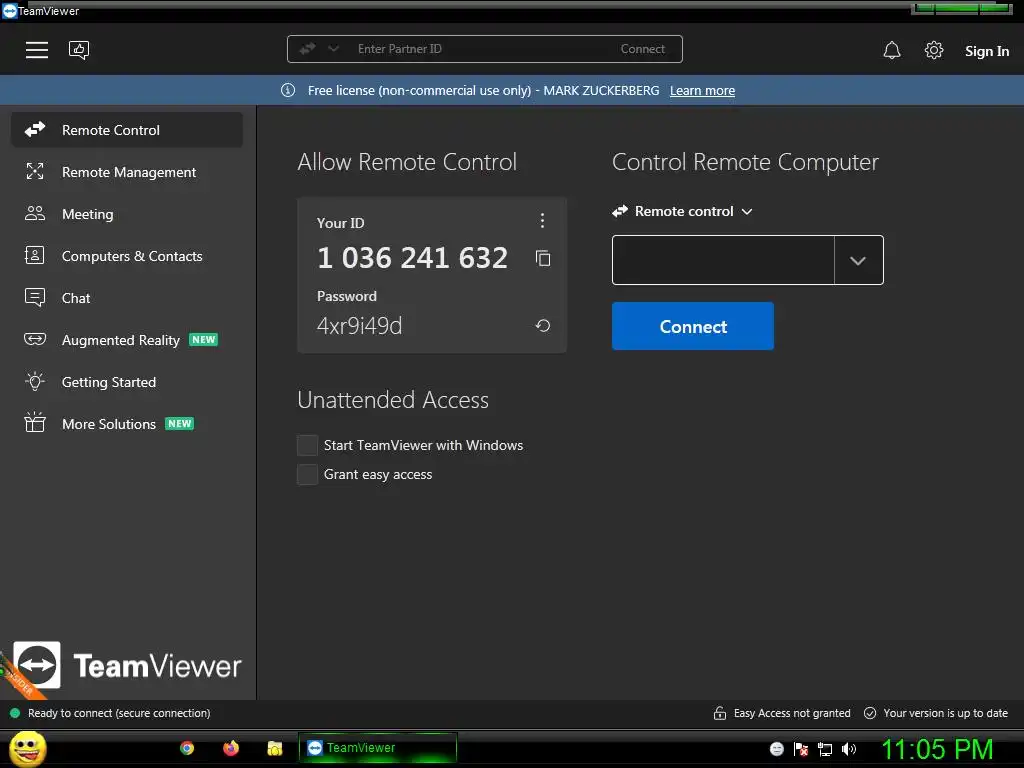Click the smiley start button
Viewport: 1024px width, 768px height.
(27, 748)
